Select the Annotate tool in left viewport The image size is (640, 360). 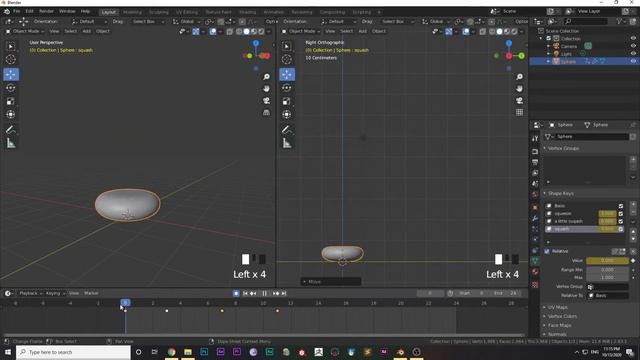point(11,130)
